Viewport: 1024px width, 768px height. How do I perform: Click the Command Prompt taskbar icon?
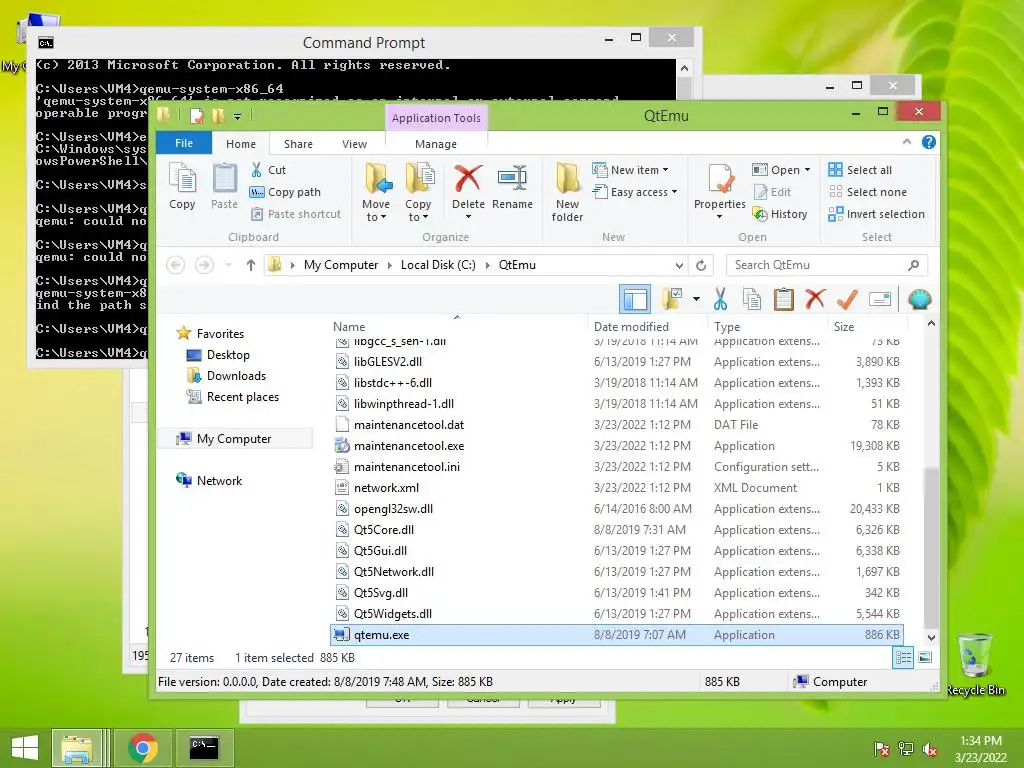(x=204, y=748)
